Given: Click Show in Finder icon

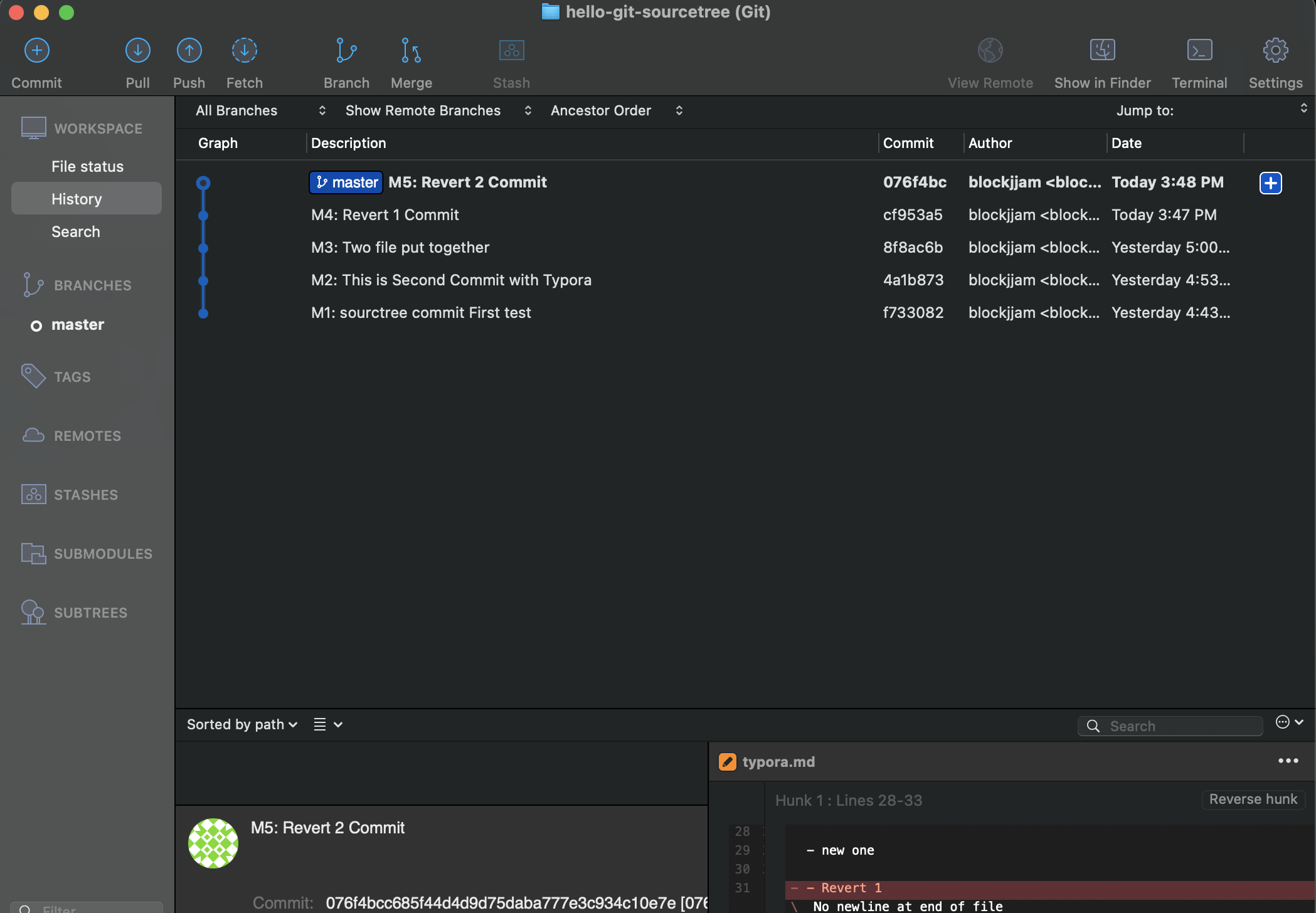Looking at the screenshot, I should pos(1102,51).
